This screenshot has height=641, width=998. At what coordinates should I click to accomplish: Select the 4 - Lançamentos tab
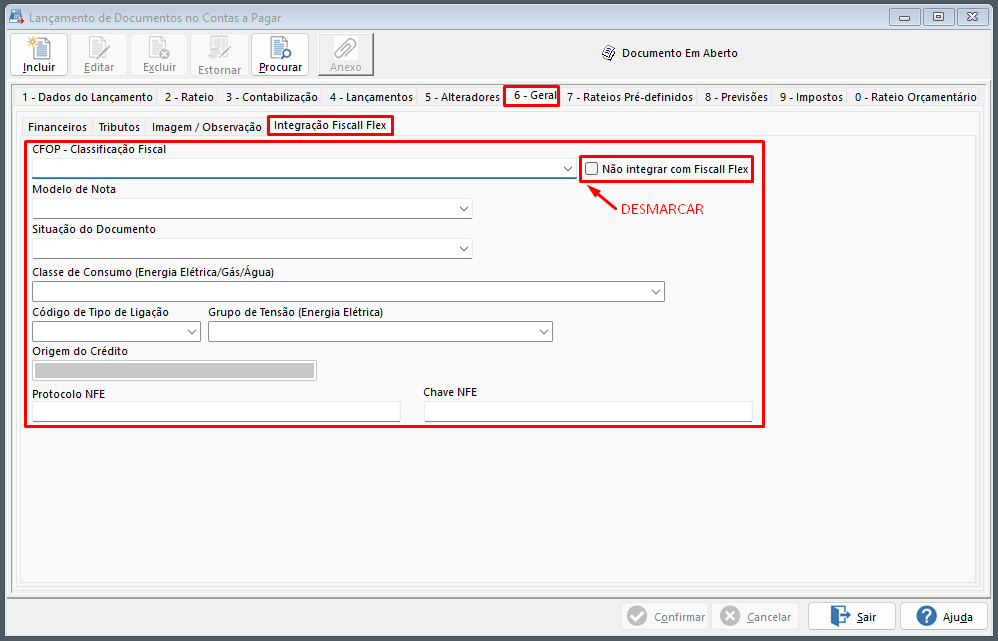coord(371,97)
